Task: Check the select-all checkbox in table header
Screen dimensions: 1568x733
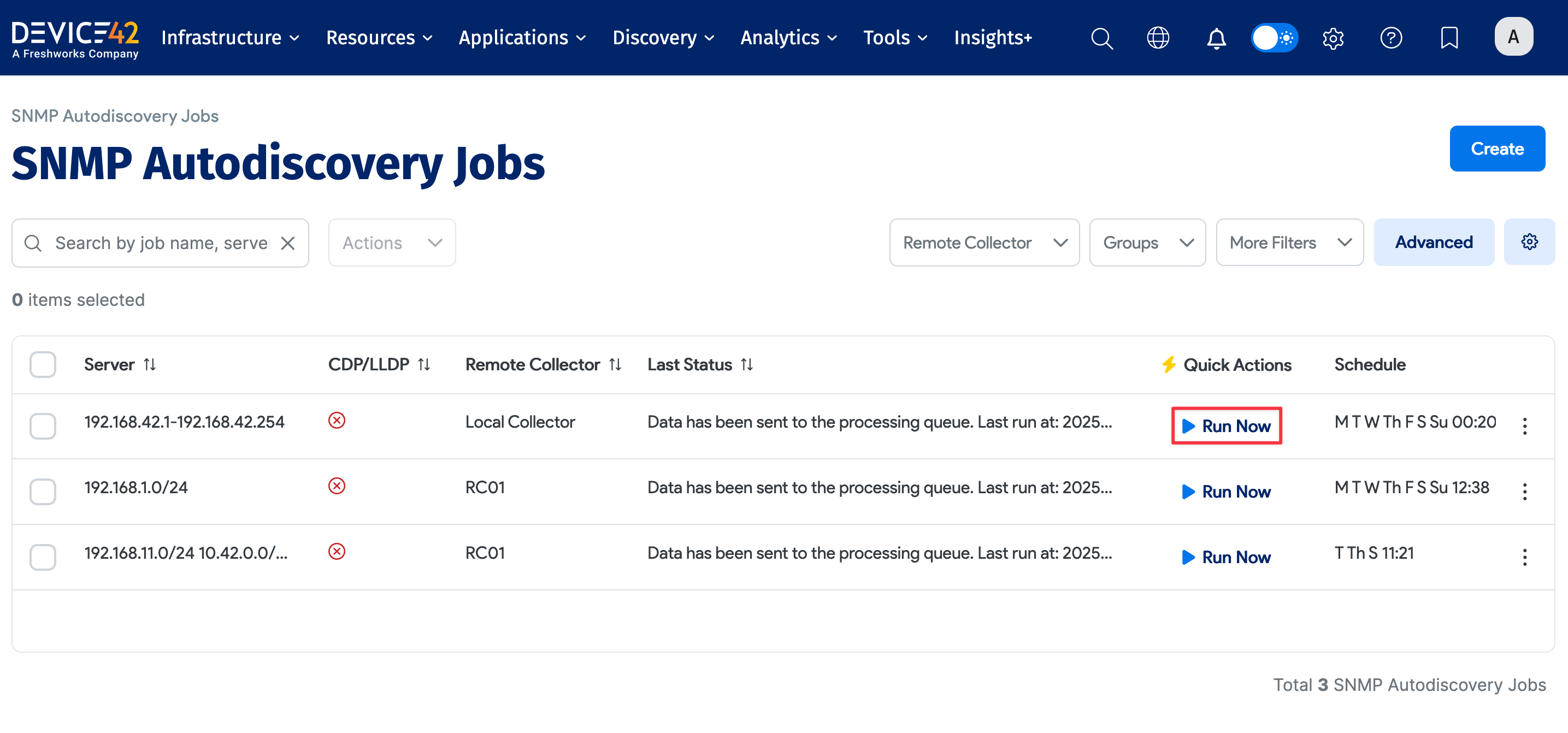Action: point(42,364)
